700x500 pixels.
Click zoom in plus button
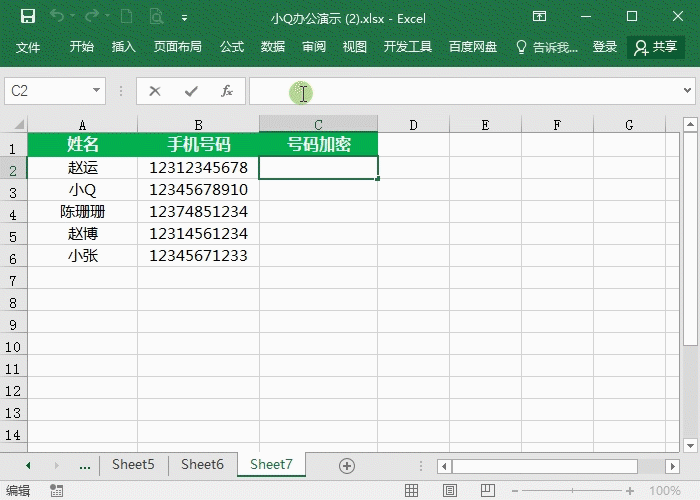pyautogui.click(x=630, y=491)
